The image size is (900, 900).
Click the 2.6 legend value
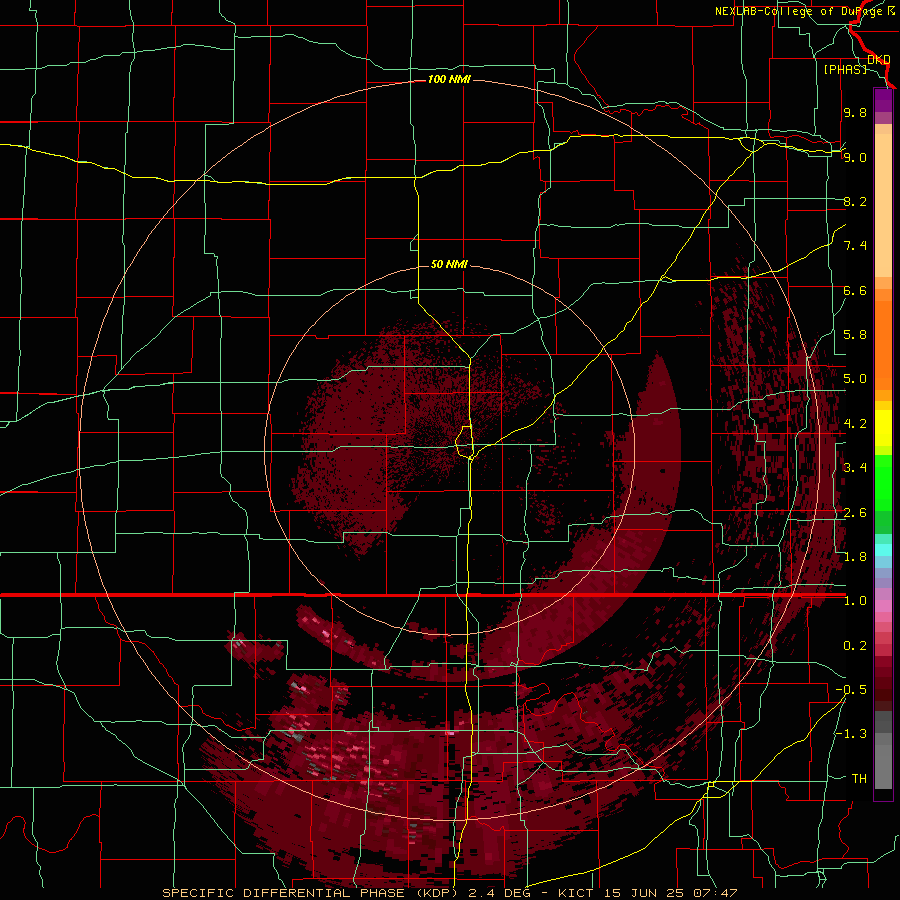(855, 513)
